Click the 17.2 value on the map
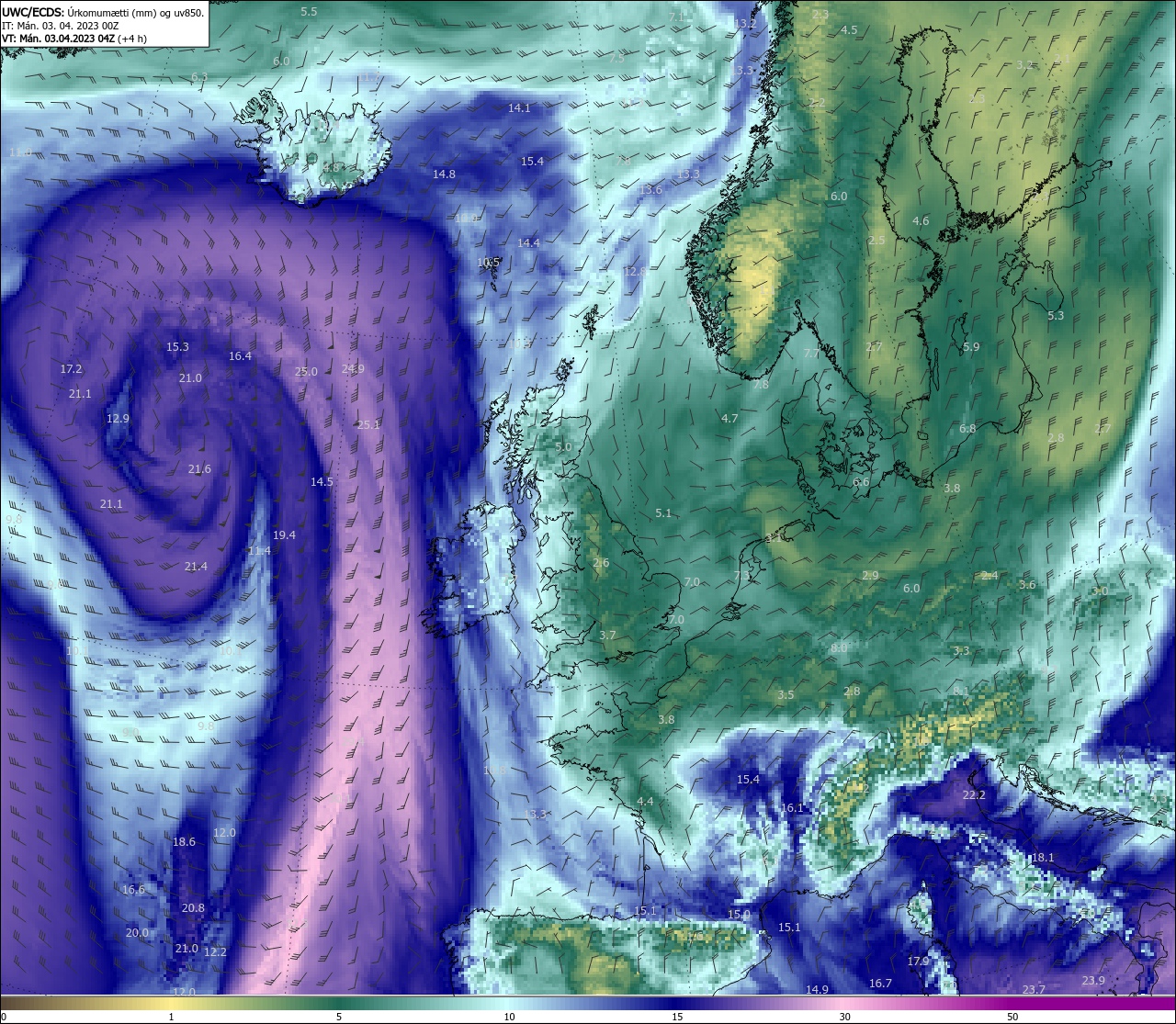 tap(71, 369)
